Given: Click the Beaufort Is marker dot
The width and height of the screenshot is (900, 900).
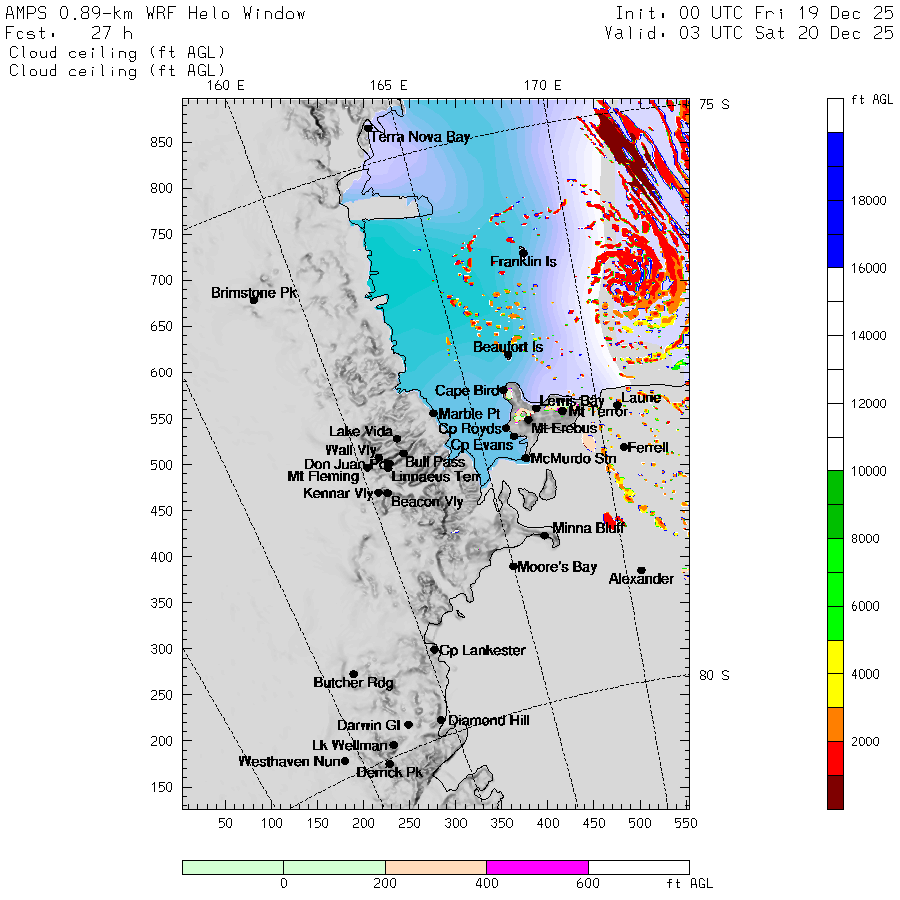Looking at the screenshot, I should point(508,355).
